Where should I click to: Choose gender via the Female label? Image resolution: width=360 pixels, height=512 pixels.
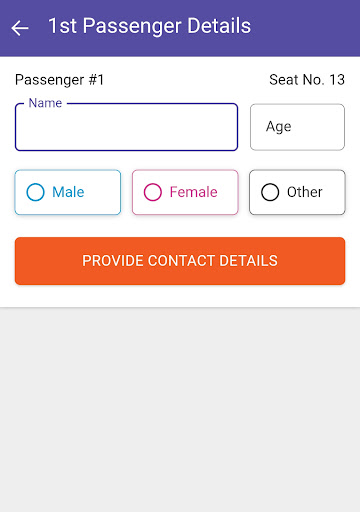194,192
